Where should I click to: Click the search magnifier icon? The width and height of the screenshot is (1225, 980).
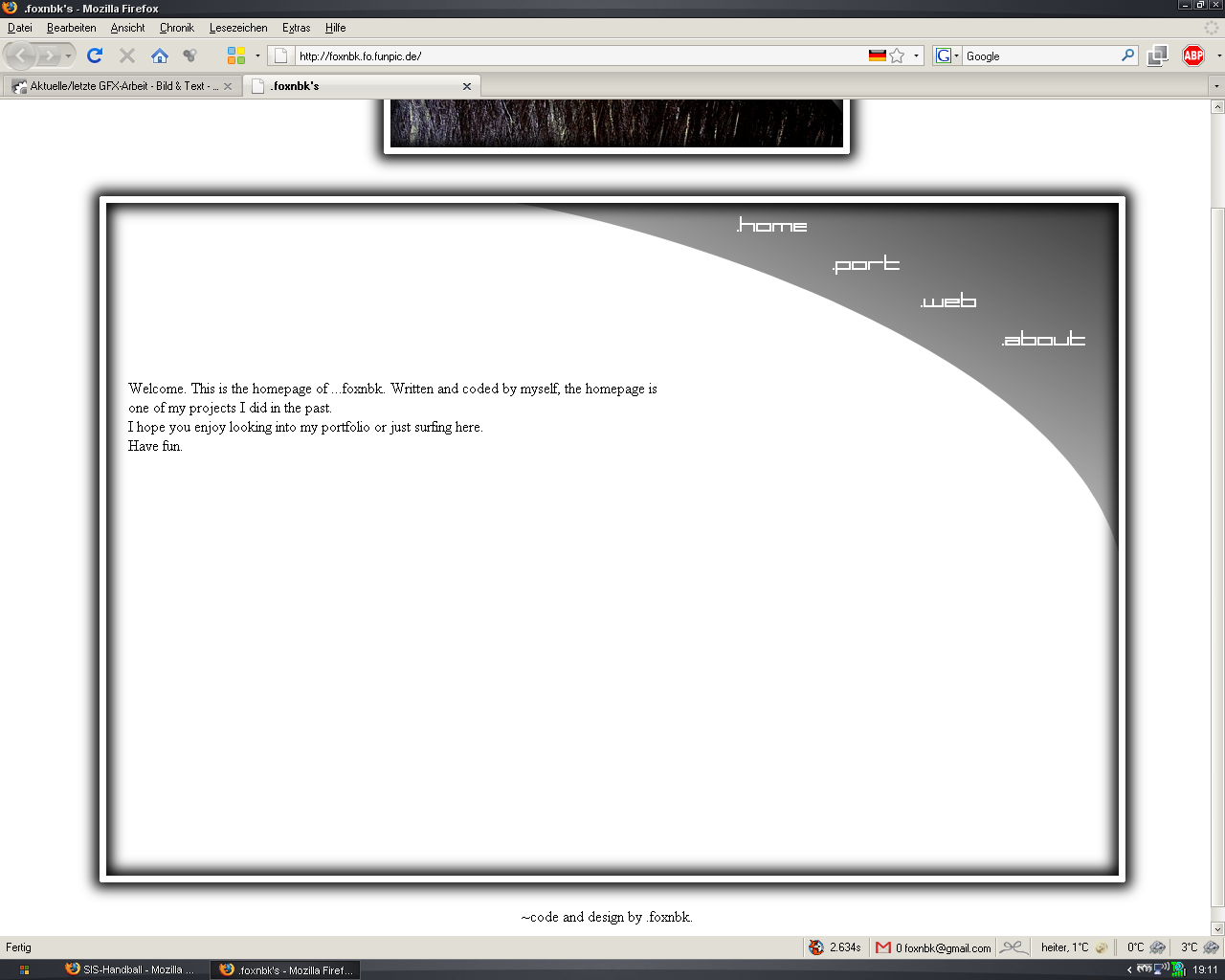click(1127, 56)
